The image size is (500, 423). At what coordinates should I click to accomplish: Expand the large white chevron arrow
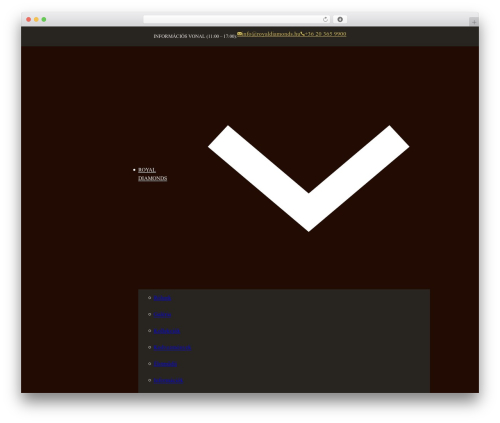click(x=308, y=178)
